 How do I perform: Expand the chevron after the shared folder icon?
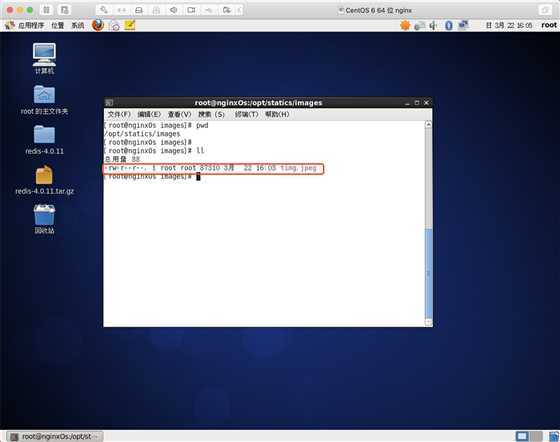(239, 10)
